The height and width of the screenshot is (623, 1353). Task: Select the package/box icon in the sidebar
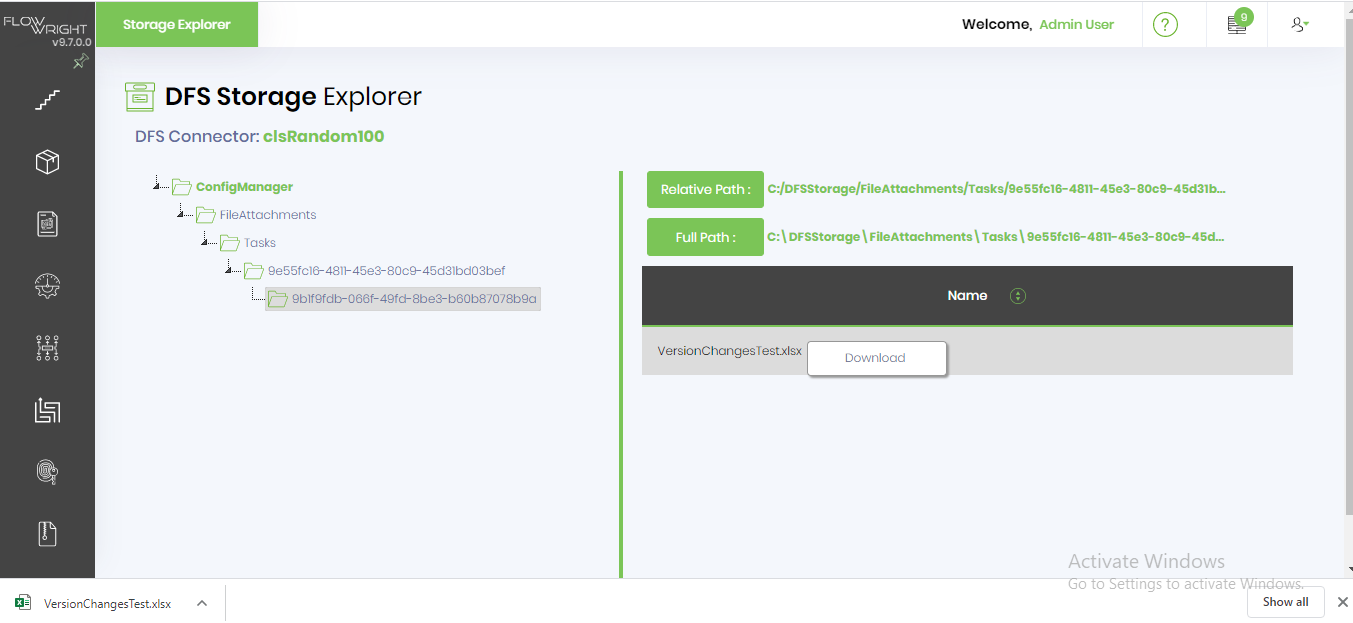pos(47,162)
